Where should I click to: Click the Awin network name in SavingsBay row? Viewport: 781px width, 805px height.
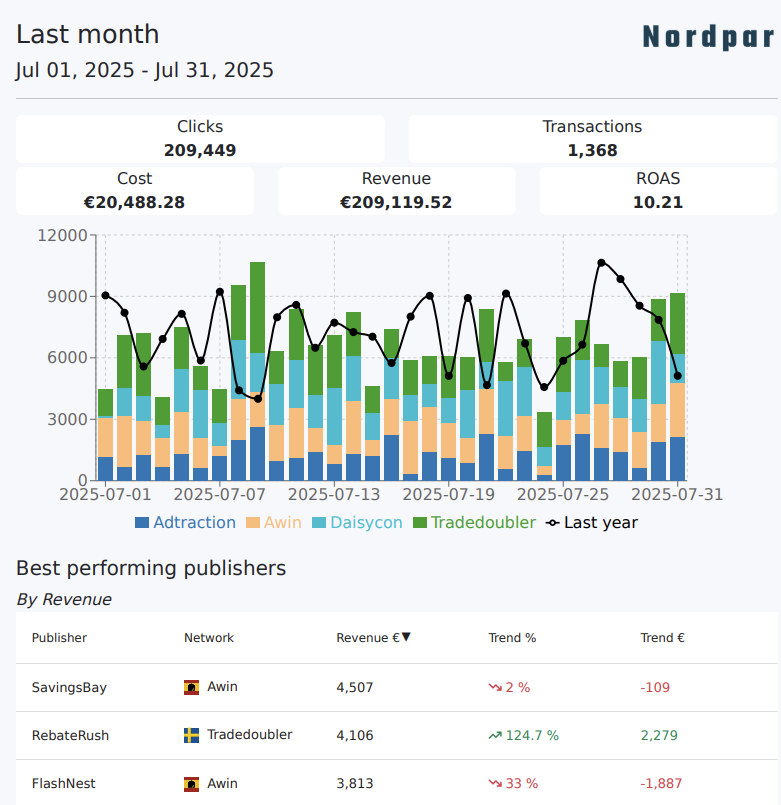[x=222, y=686]
